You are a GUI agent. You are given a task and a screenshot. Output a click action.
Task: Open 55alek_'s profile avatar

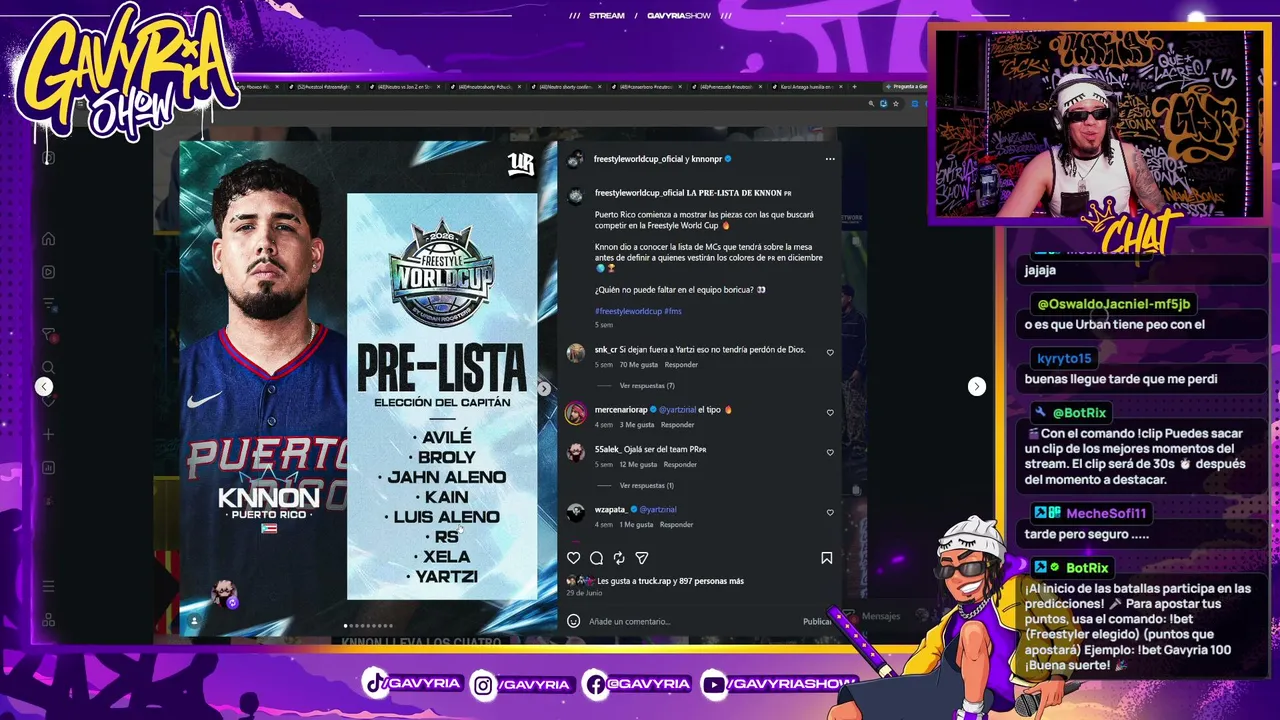pyautogui.click(x=575, y=453)
